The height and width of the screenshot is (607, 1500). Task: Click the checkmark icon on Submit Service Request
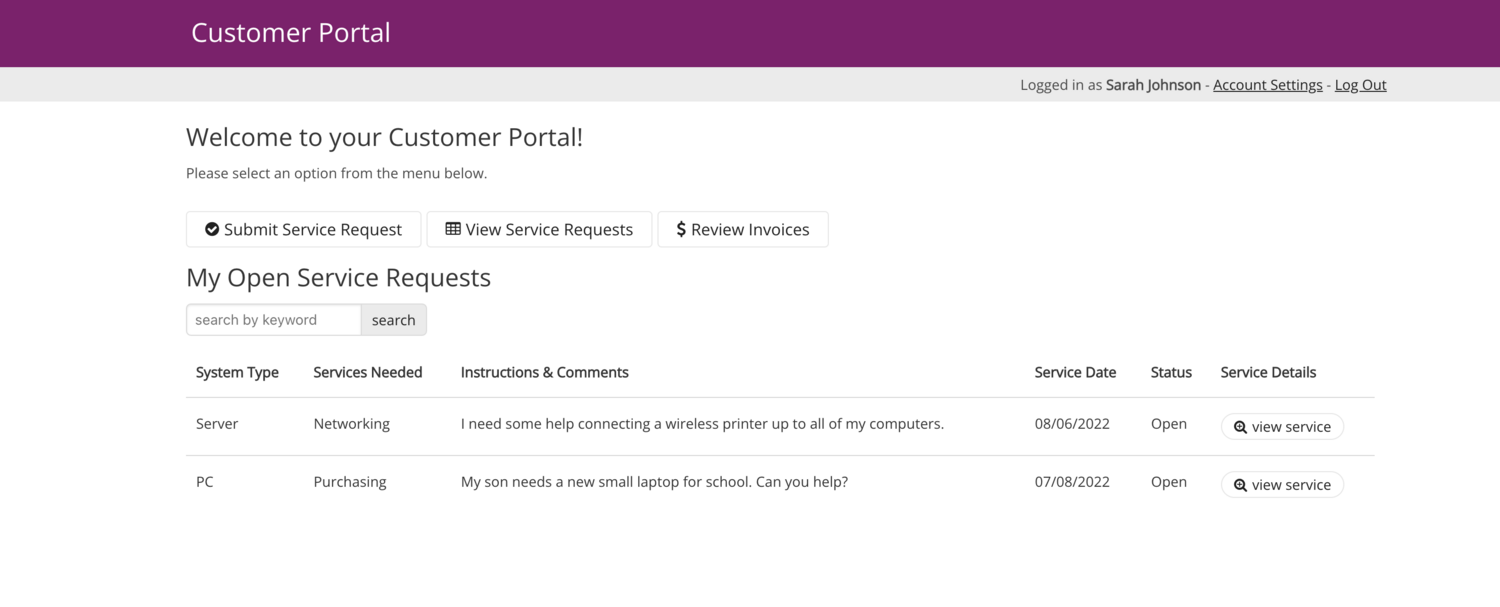pos(212,229)
